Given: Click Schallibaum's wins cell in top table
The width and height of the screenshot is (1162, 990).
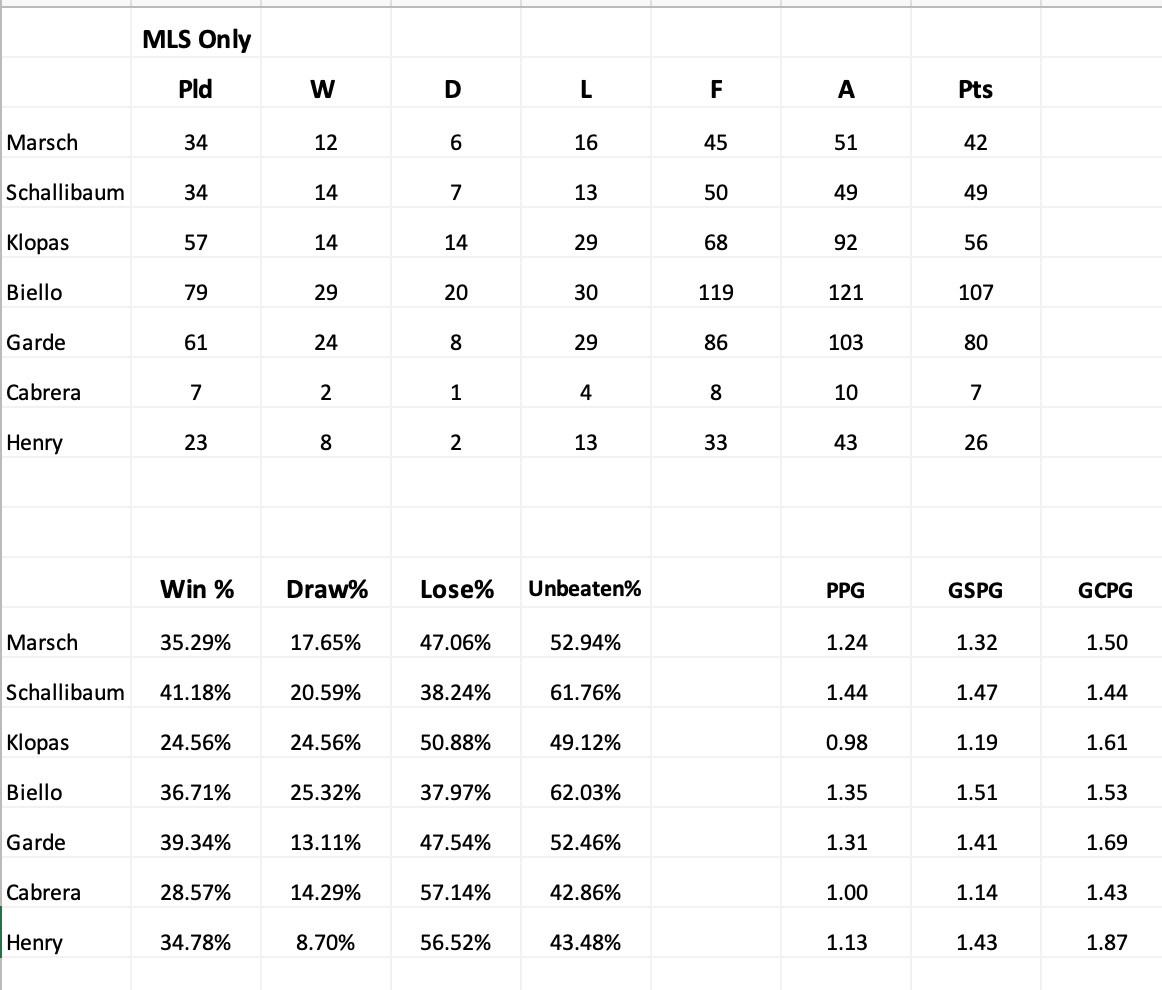Looking at the screenshot, I should pos(326,192).
